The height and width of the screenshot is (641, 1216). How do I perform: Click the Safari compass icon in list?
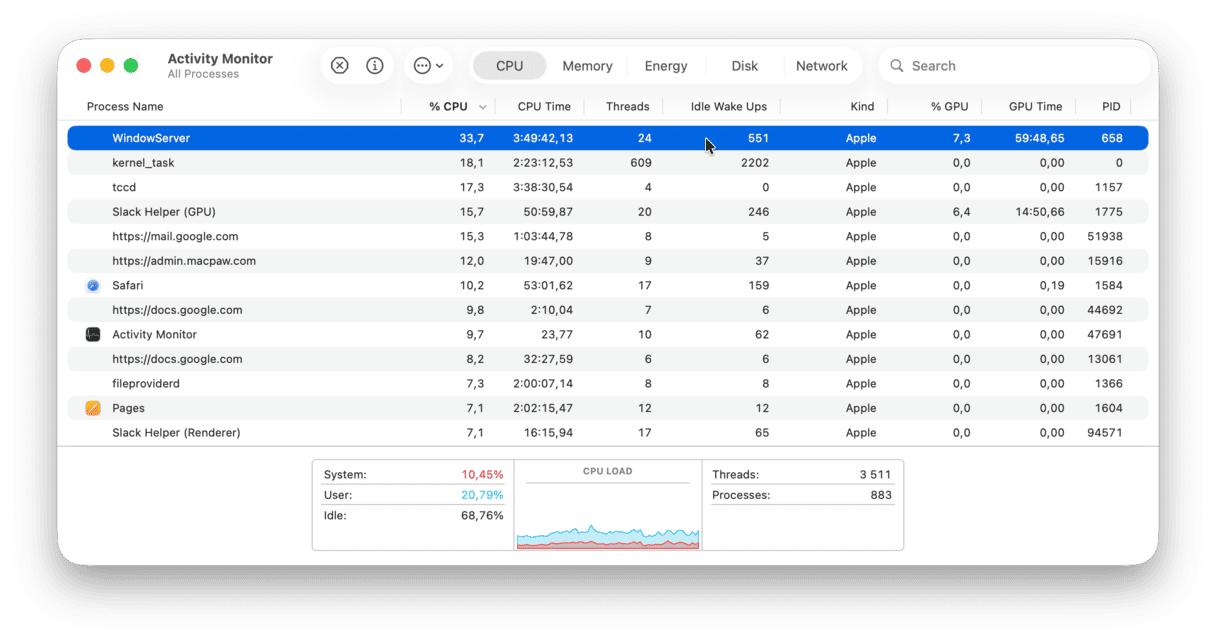93,286
